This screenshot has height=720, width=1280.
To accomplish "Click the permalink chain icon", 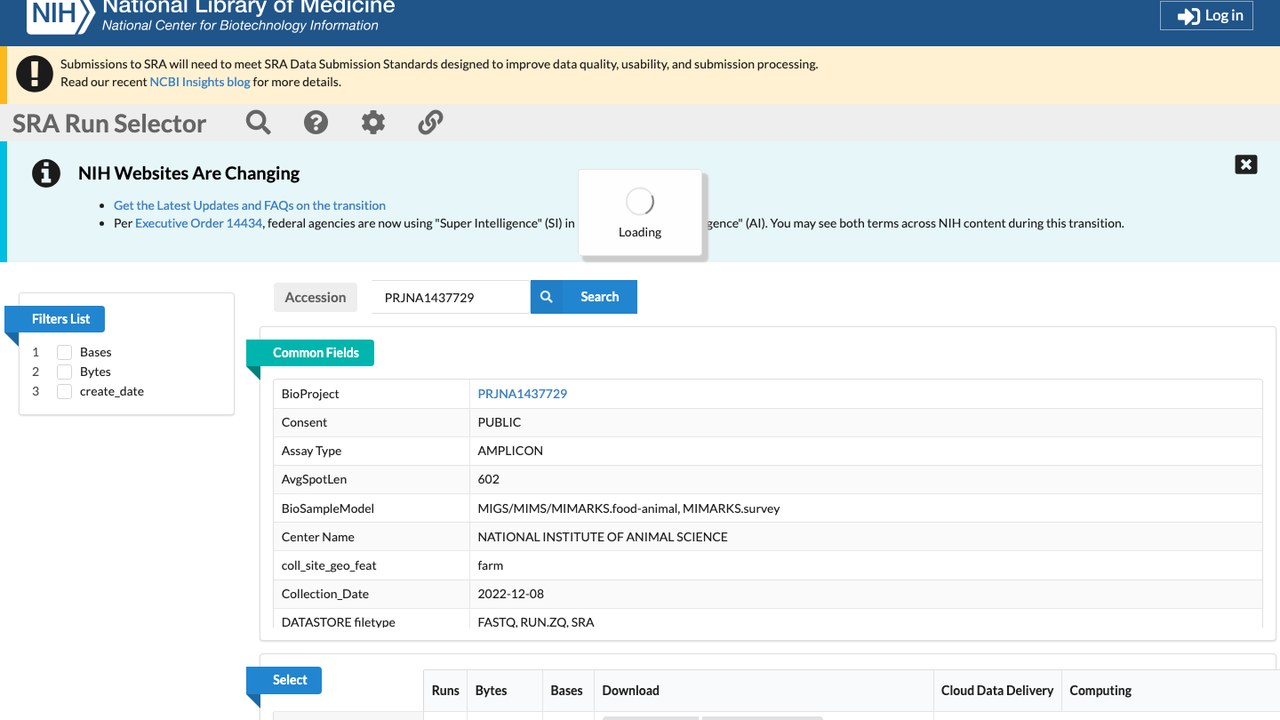I will [x=430, y=122].
